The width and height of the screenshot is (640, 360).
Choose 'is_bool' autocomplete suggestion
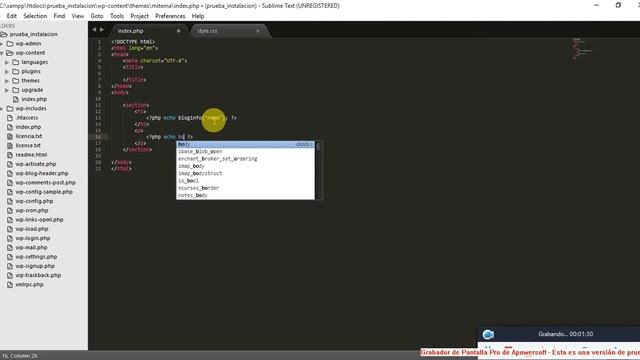click(x=245, y=181)
